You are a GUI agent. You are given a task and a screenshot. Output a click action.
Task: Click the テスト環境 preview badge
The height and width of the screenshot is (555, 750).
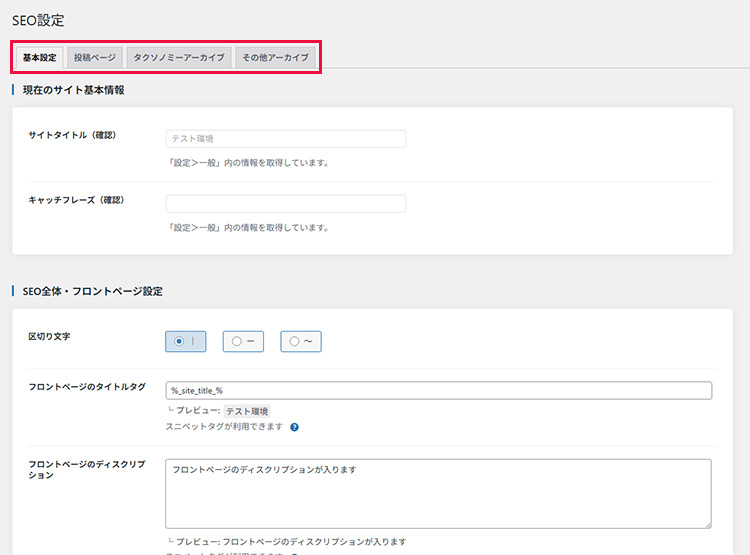[246, 411]
